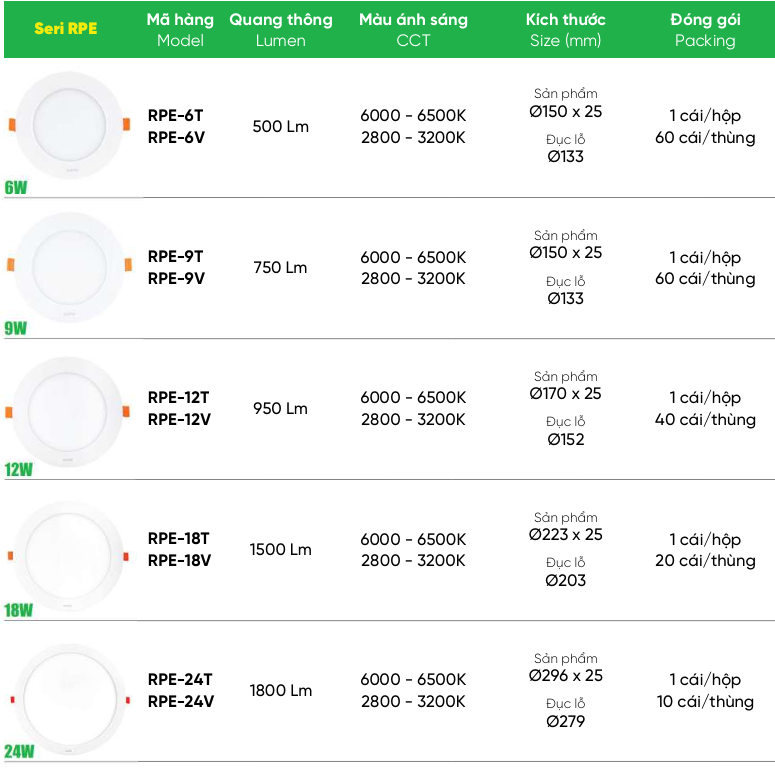
Task: Click the 40 cái/thùng packing text
Action: [x=705, y=420]
